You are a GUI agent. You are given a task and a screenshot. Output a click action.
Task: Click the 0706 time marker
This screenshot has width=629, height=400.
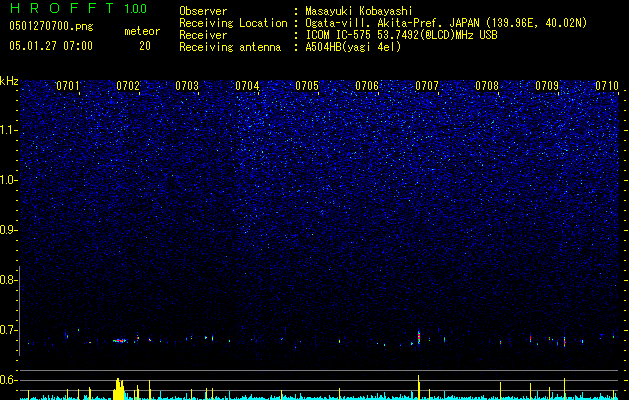[367, 85]
